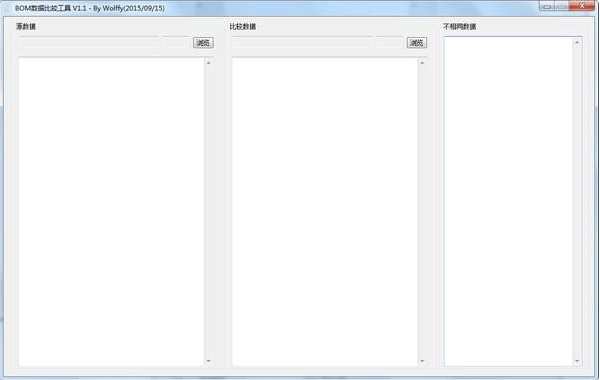This screenshot has height=380, width=600.
Task: Click the up arrow of 比较数据 list scrollbar
Action: (422, 63)
